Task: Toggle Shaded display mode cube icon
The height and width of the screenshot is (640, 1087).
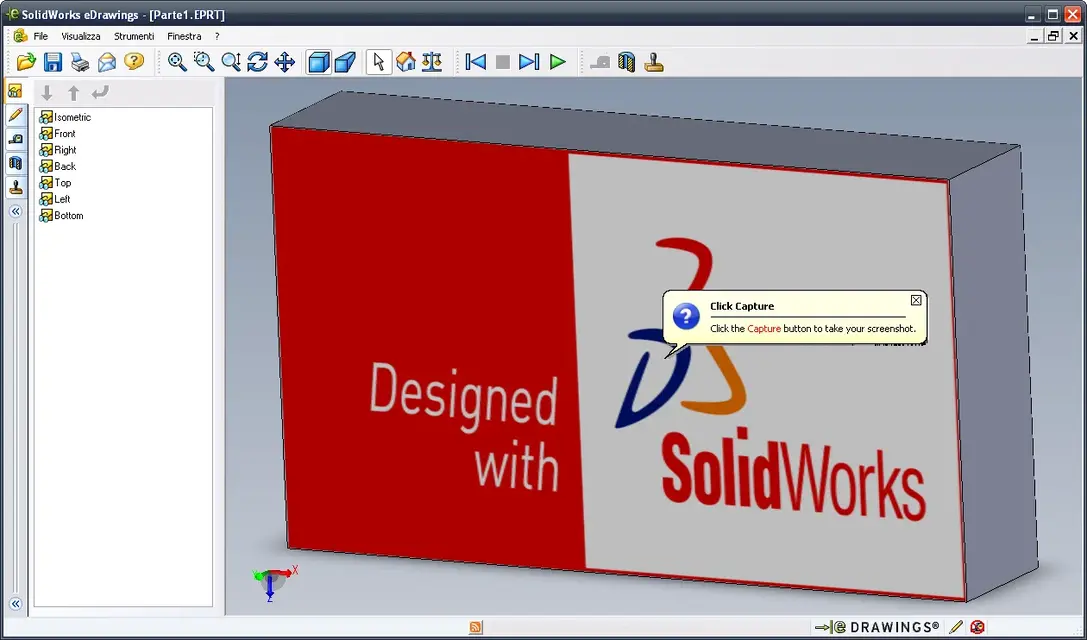Action: [x=318, y=62]
